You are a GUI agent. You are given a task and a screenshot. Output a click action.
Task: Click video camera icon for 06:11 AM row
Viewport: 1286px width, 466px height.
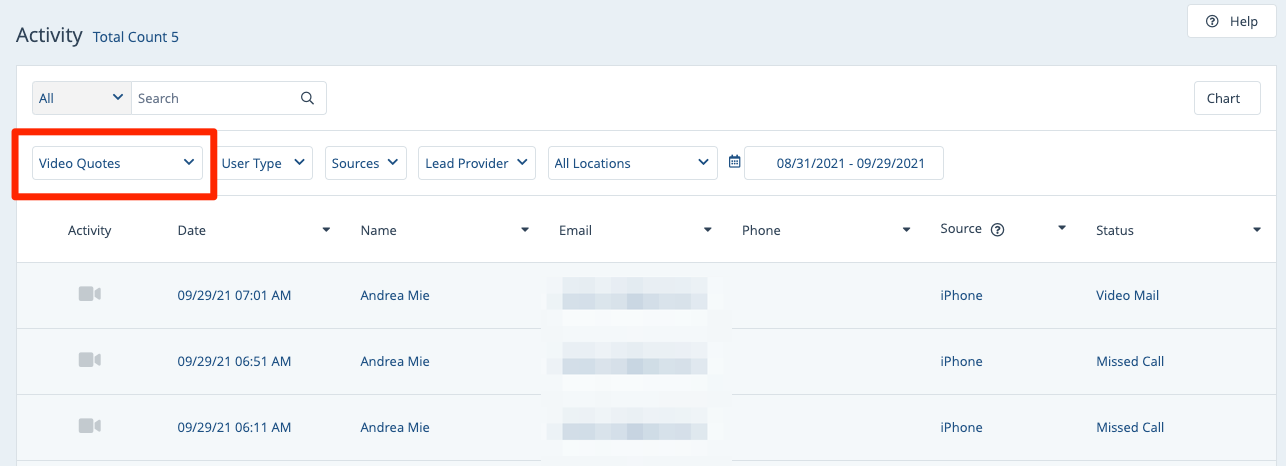pyautogui.click(x=90, y=426)
